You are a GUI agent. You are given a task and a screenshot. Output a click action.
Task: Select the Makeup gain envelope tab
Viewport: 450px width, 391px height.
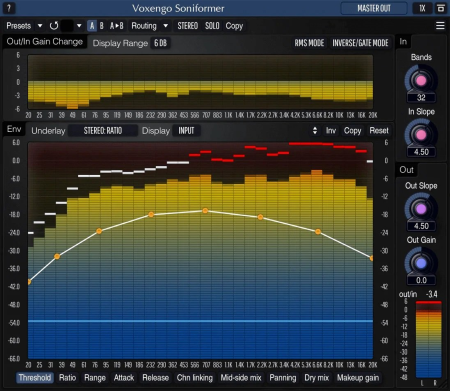coord(358,378)
